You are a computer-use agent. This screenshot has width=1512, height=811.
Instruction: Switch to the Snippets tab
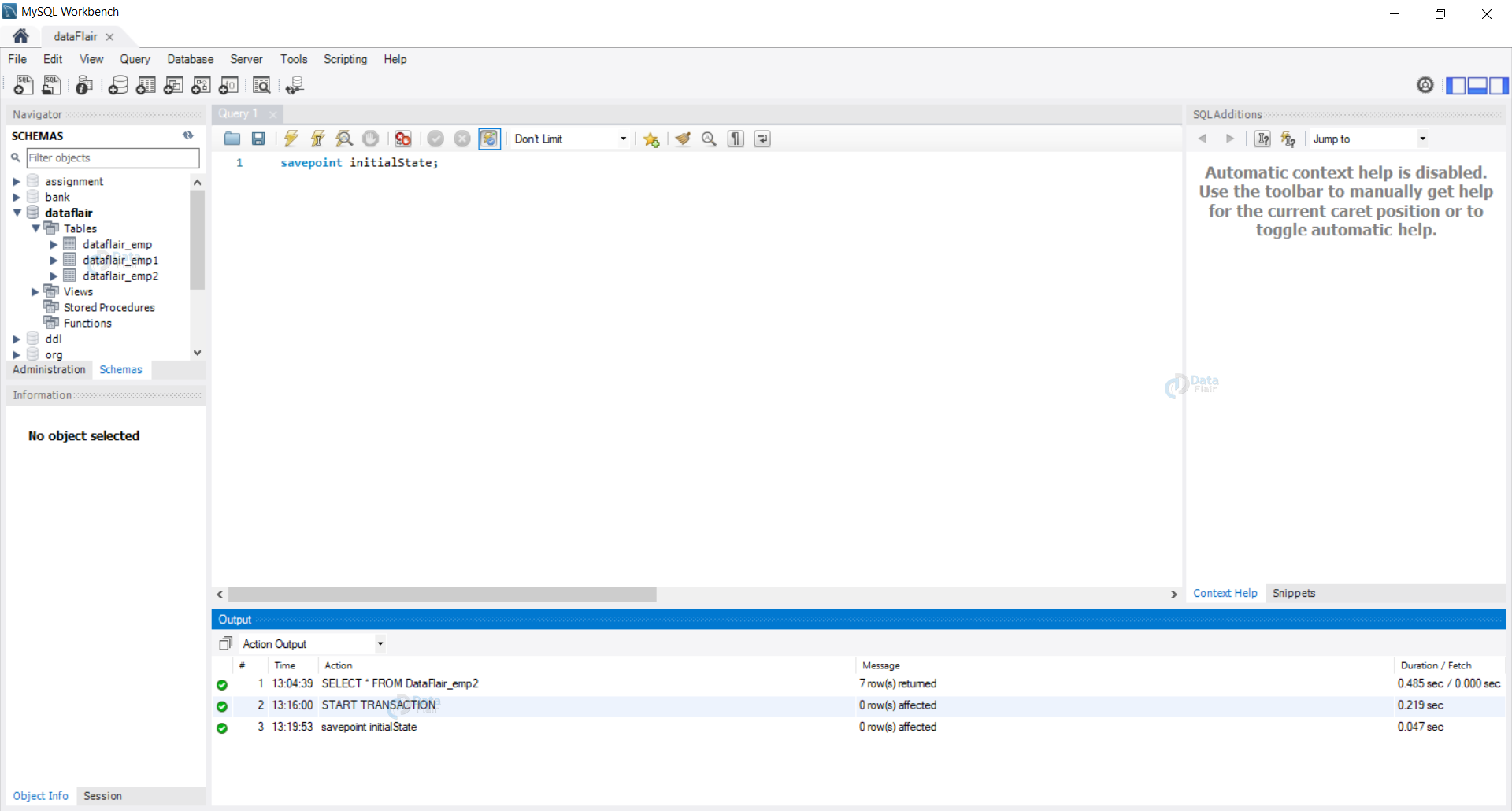[1294, 593]
